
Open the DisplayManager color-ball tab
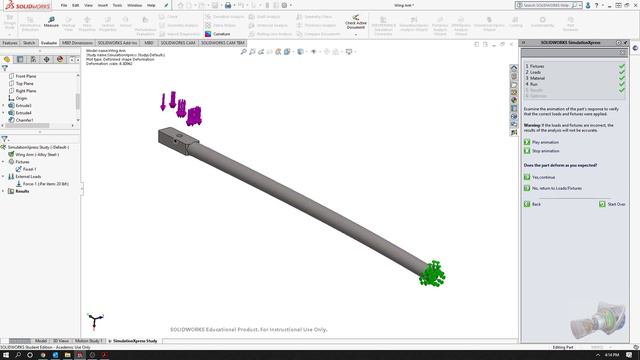click(60, 59)
